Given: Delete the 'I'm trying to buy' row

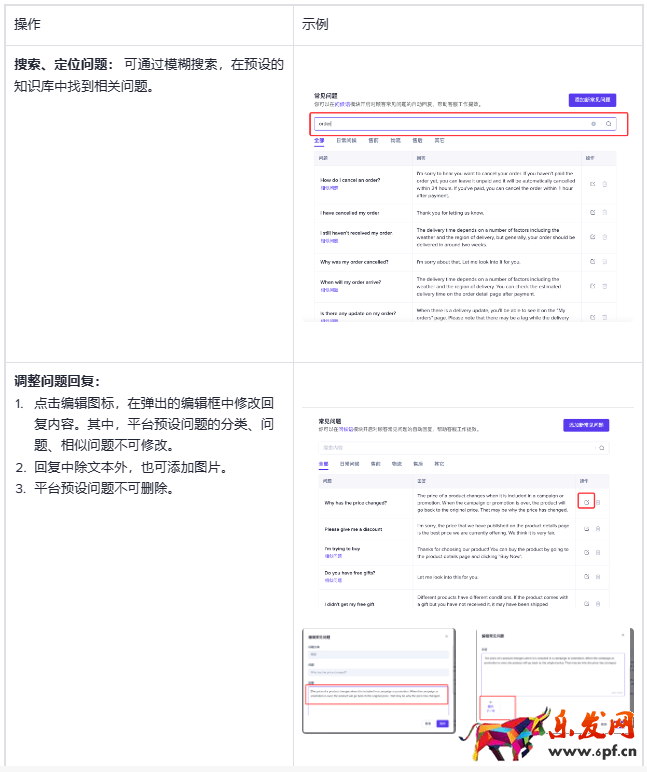Looking at the screenshot, I should coord(598,552).
